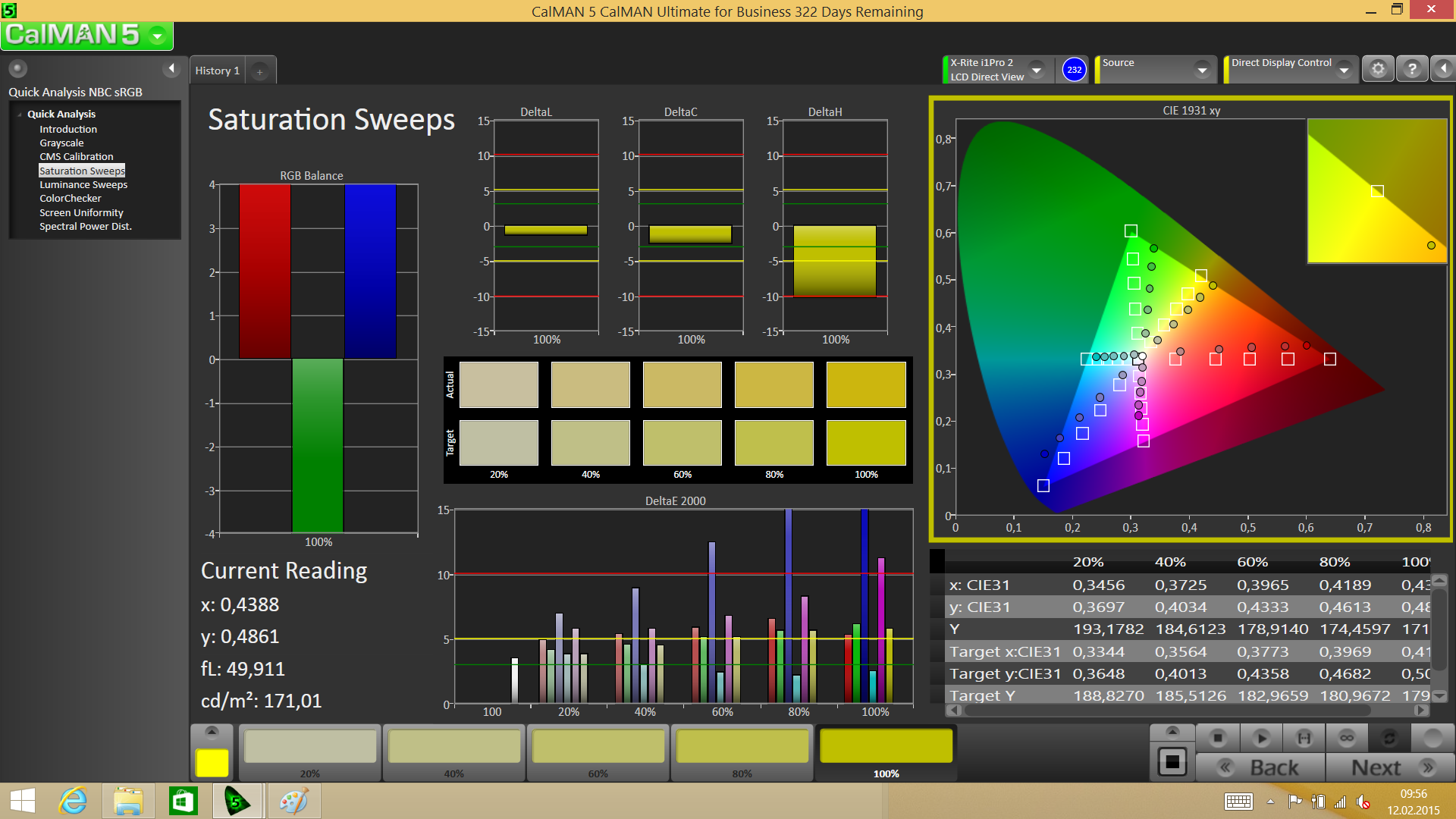The width and height of the screenshot is (1456, 819).
Task: Click the help question mark icon
Action: tap(1412, 69)
